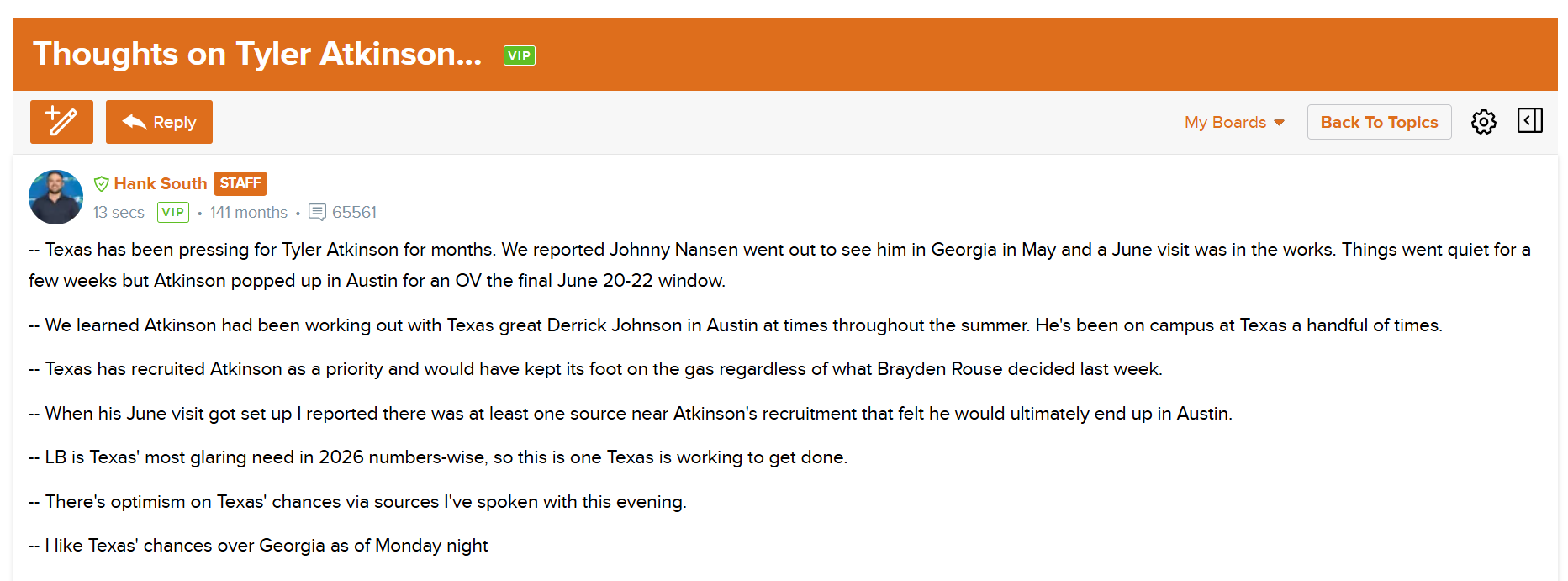This screenshot has width=1568, height=581.
Task: Click the post count comment icon
Action: [317, 212]
